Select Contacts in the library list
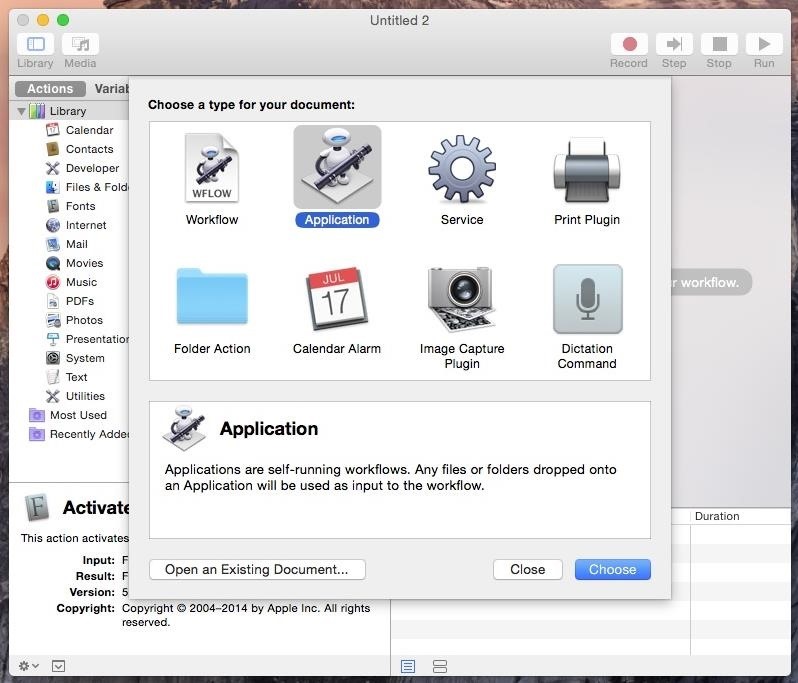This screenshot has width=798, height=683. point(79,149)
